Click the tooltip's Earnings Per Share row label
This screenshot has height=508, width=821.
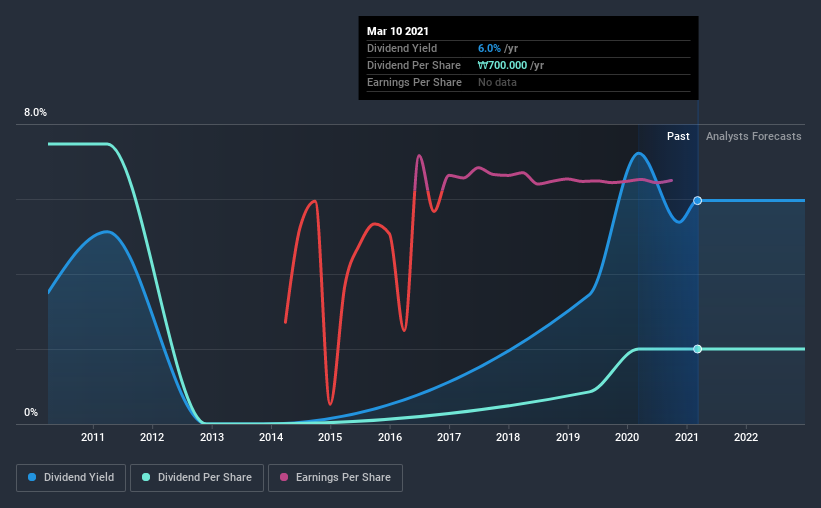[414, 82]
